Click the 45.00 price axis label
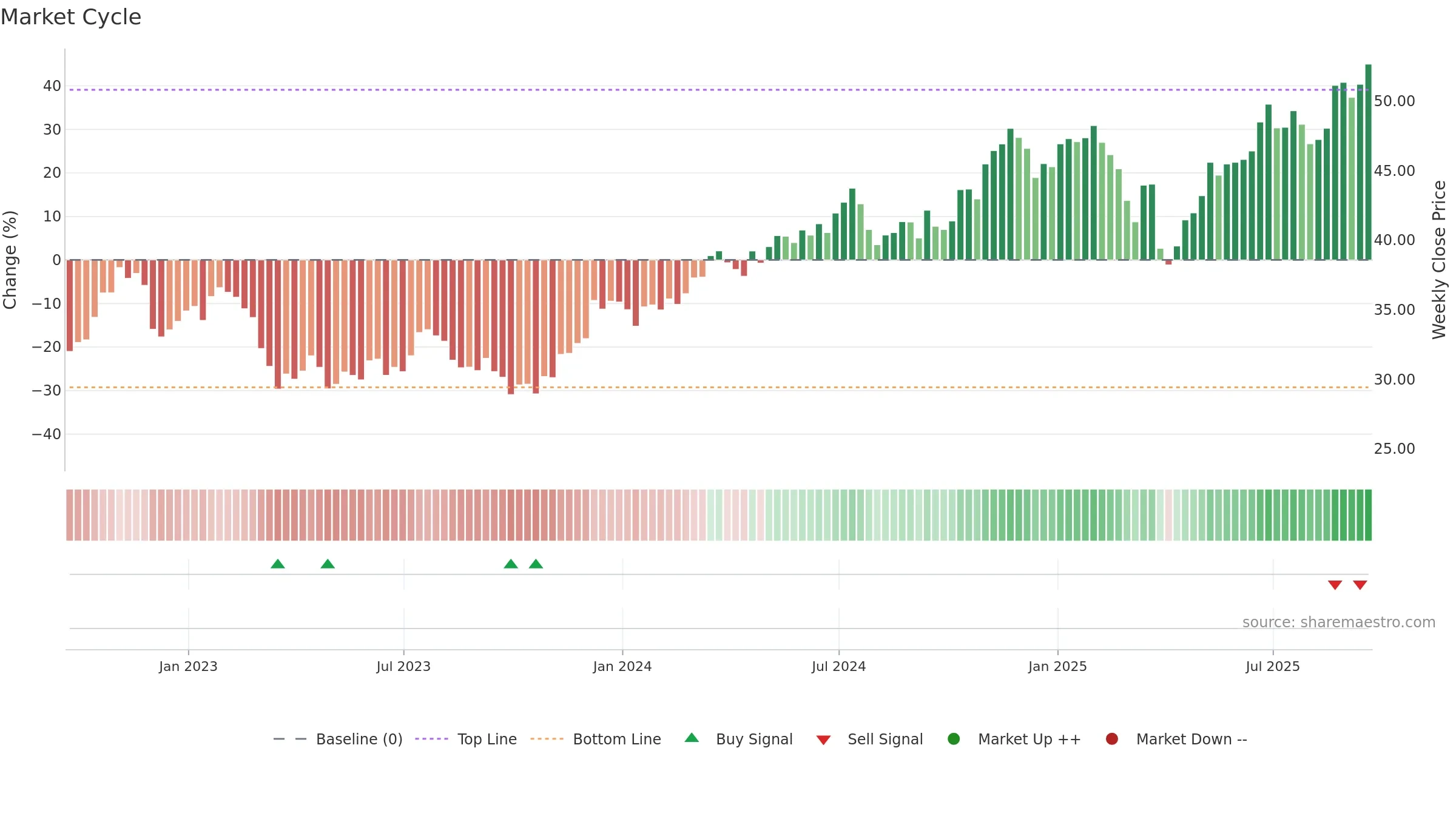 coord(1394,171)
